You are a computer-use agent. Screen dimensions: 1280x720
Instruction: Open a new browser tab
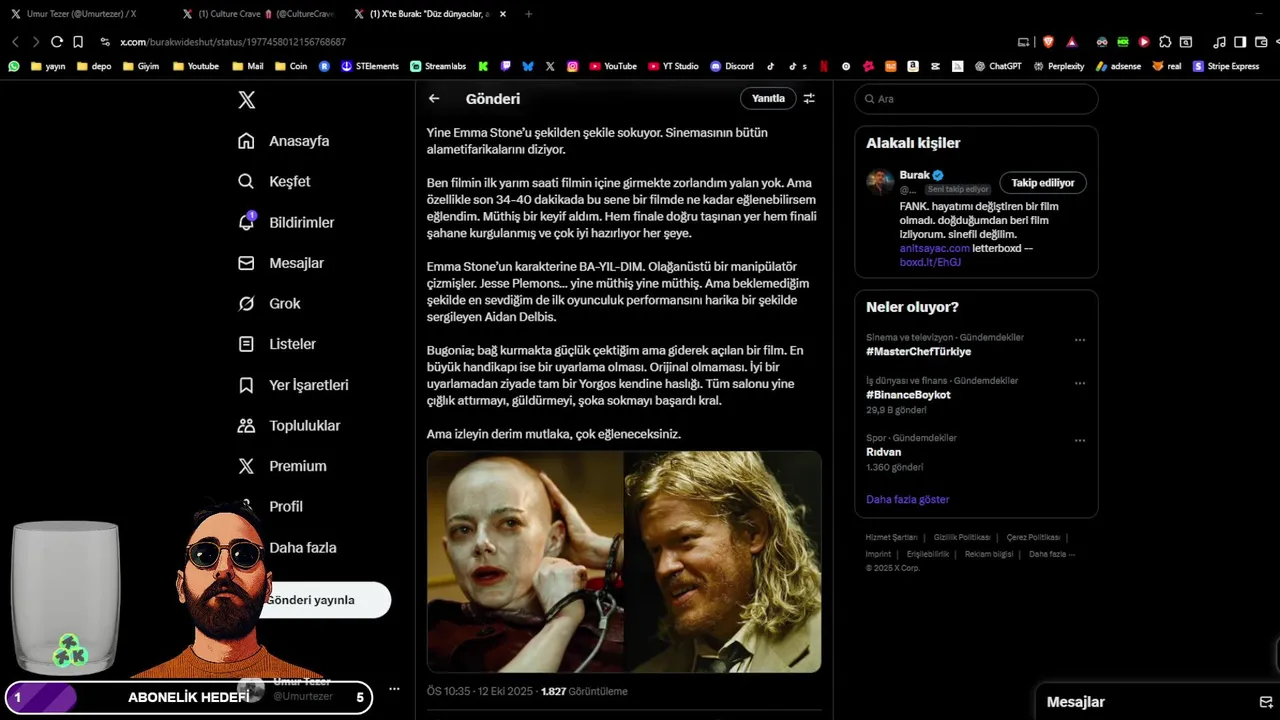529,14
